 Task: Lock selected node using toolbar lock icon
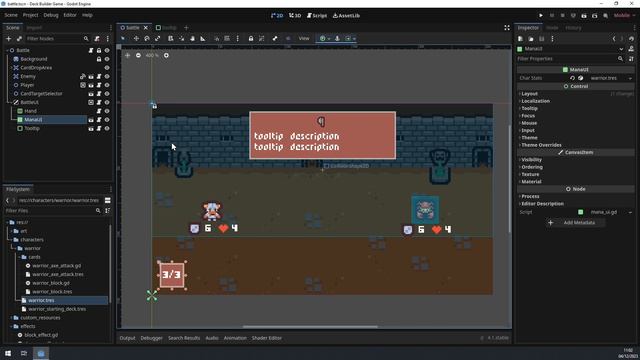(251, 38)
